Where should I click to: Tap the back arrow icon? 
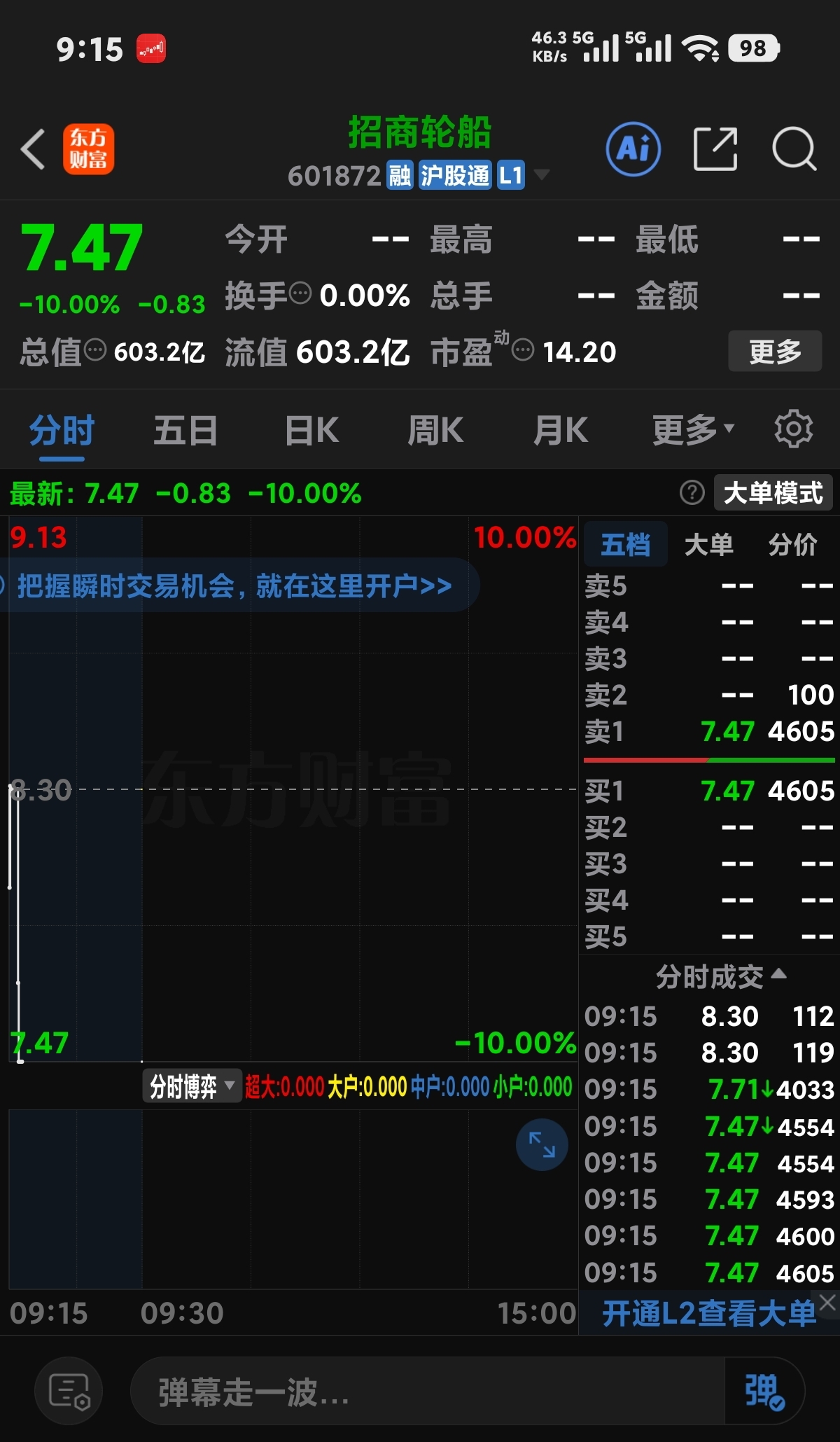33,148
